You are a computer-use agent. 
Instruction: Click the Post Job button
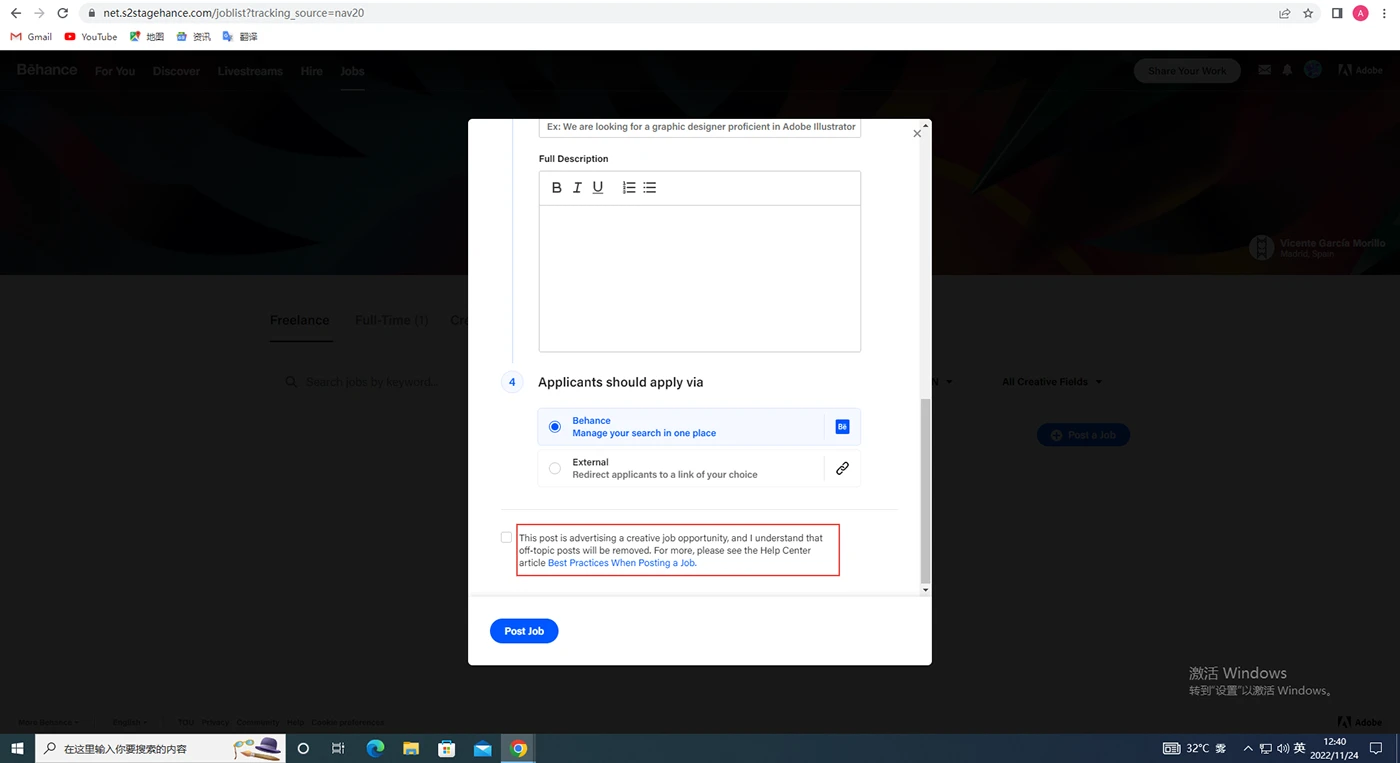(524, 631)
